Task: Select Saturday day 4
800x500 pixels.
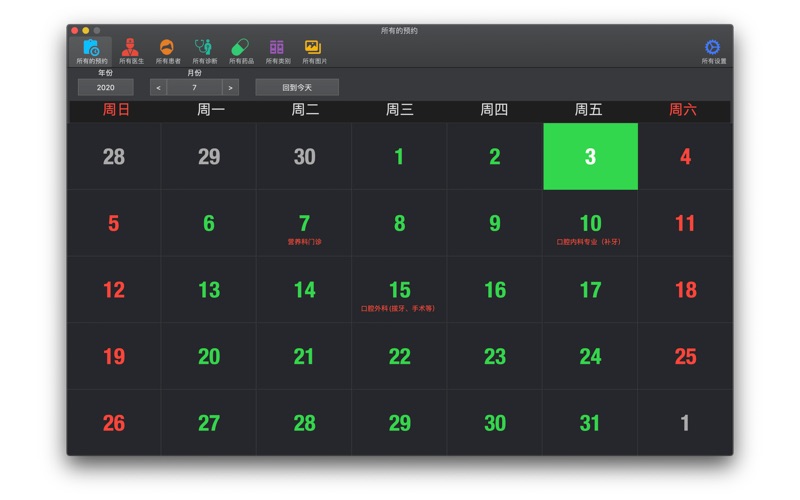Action: 685,156
